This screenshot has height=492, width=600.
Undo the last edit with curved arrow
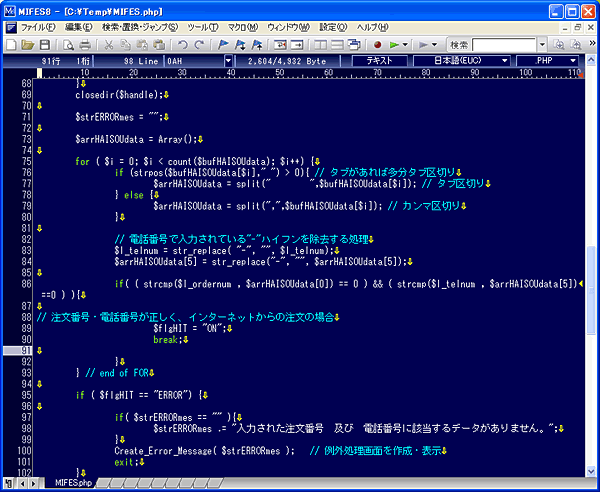point(183,45)
